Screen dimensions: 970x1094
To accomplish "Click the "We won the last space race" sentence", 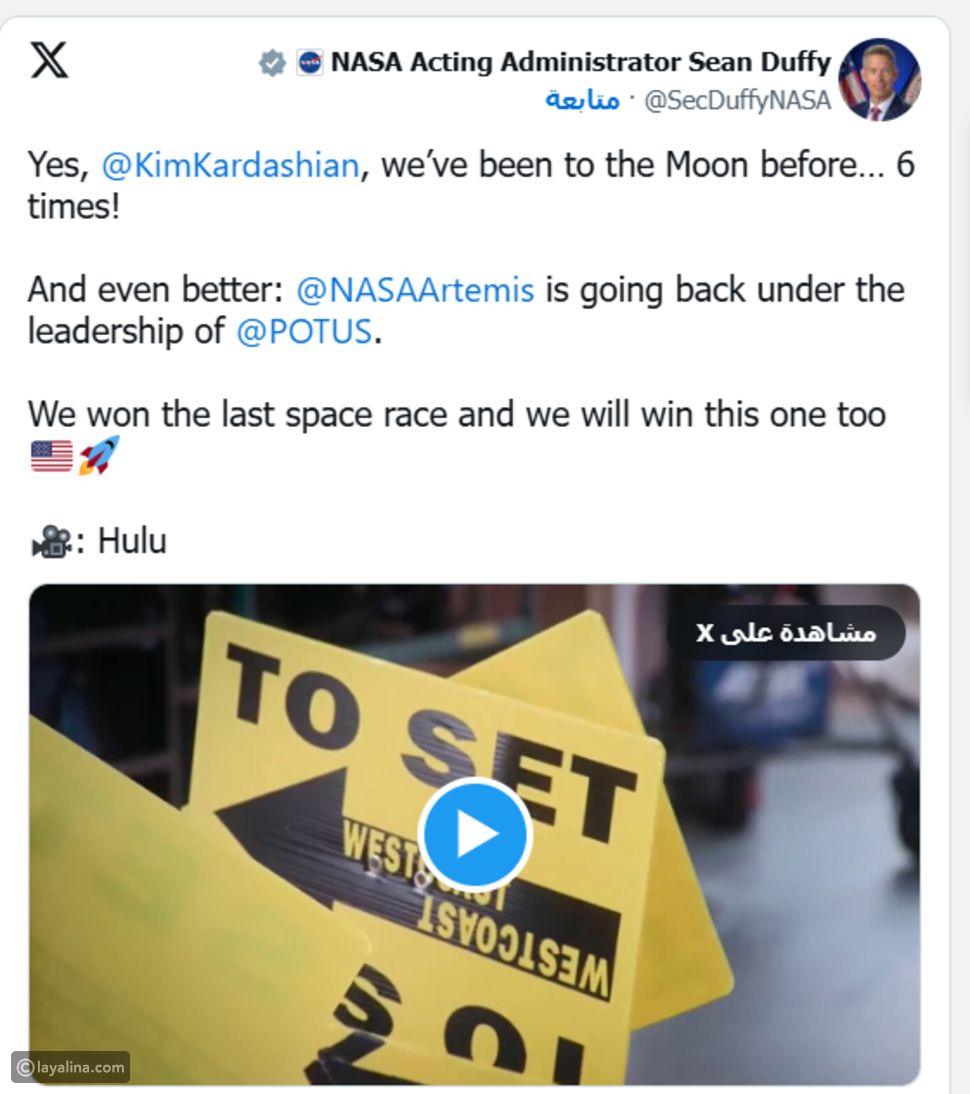I will tap(456, 414).
